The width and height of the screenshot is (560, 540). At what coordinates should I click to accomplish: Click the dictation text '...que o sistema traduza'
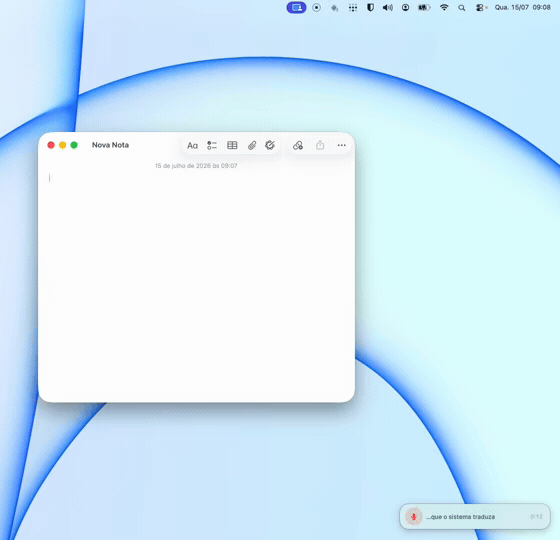460,517
